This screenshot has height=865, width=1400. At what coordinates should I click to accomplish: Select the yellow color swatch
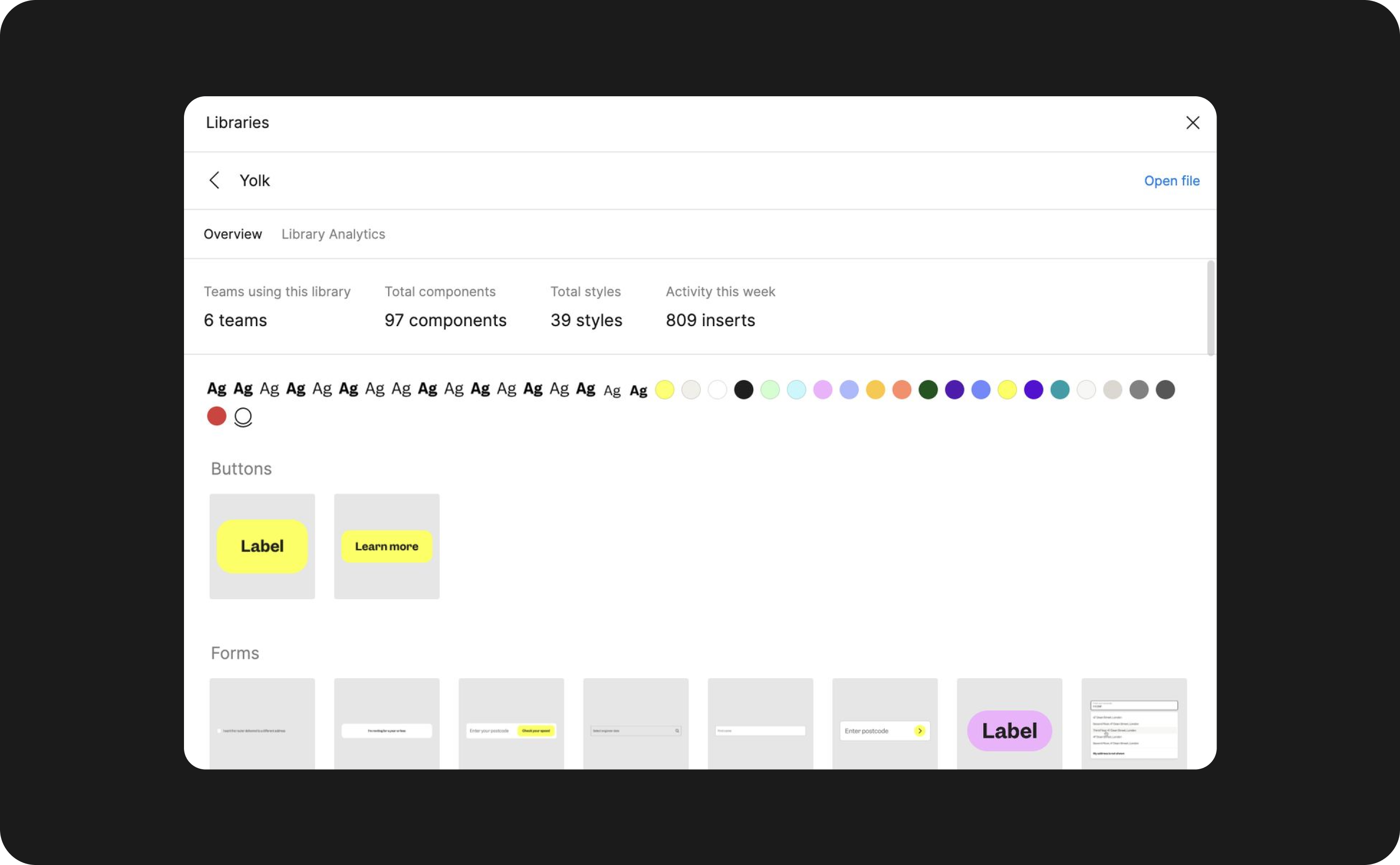click(665, 389)
